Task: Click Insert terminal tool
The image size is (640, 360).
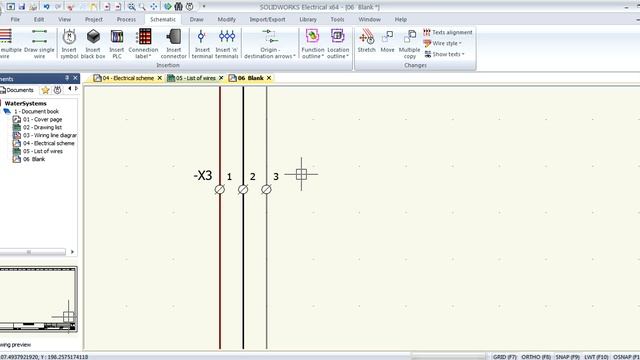Action: (x=202, y=44)
